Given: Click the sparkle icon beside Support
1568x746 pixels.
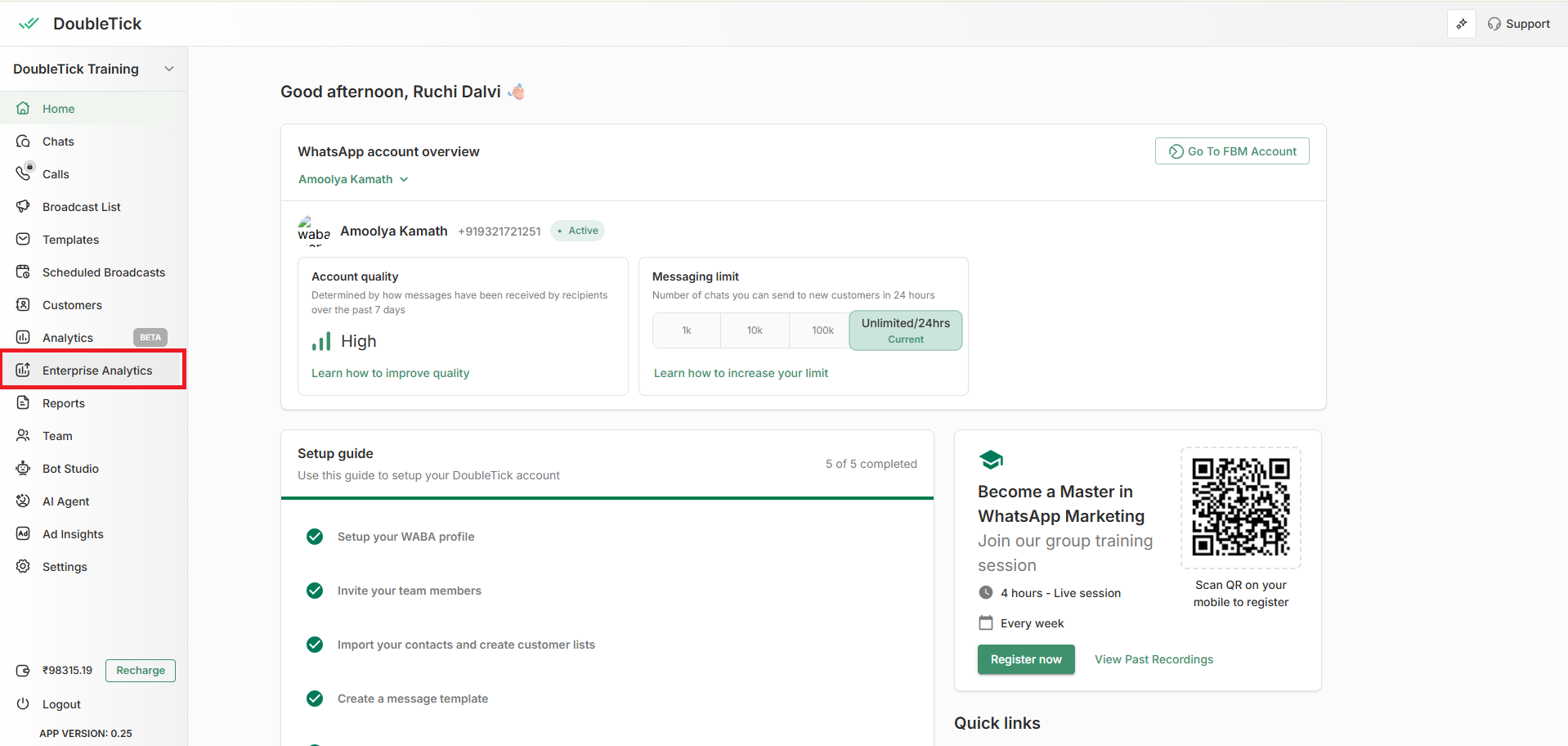Looking at the screenshot, I should pos(1461,24).
